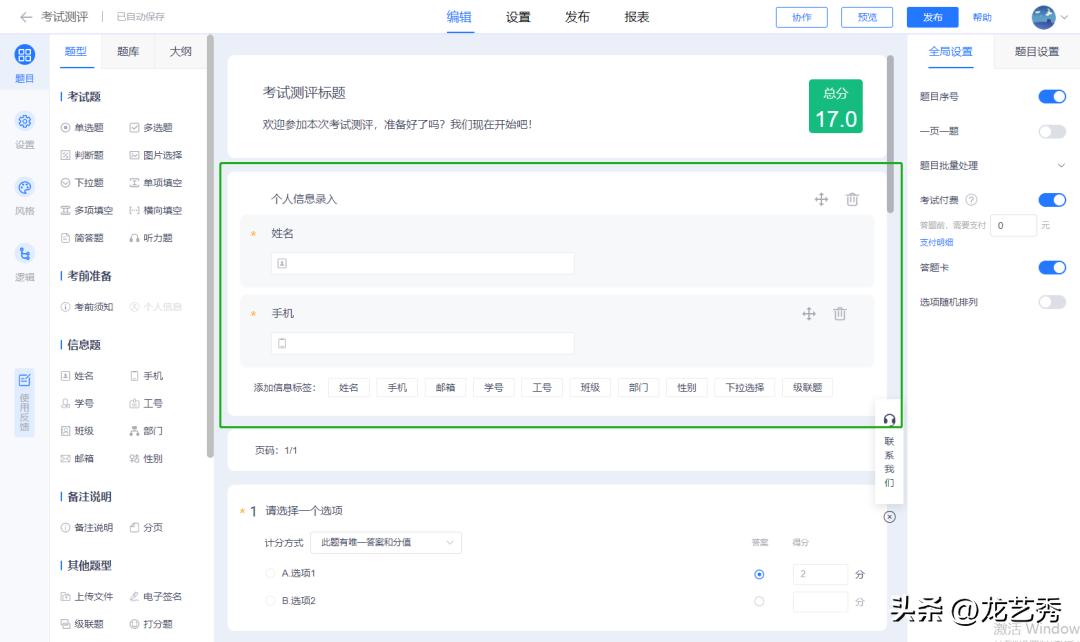Click the 预览 button

coord(866,17)
